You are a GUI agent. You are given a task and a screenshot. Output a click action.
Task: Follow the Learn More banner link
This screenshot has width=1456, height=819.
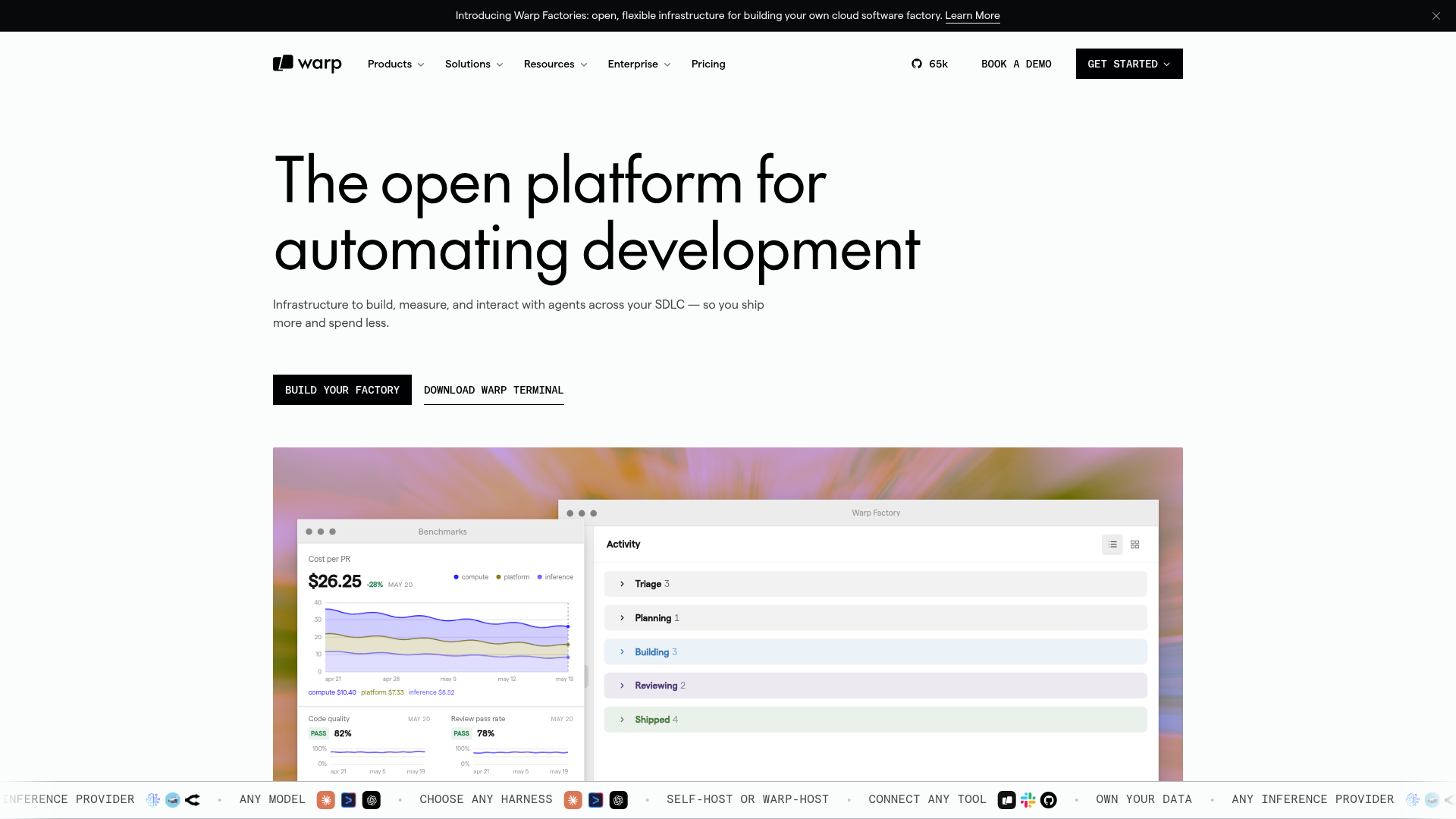point(972,16)
